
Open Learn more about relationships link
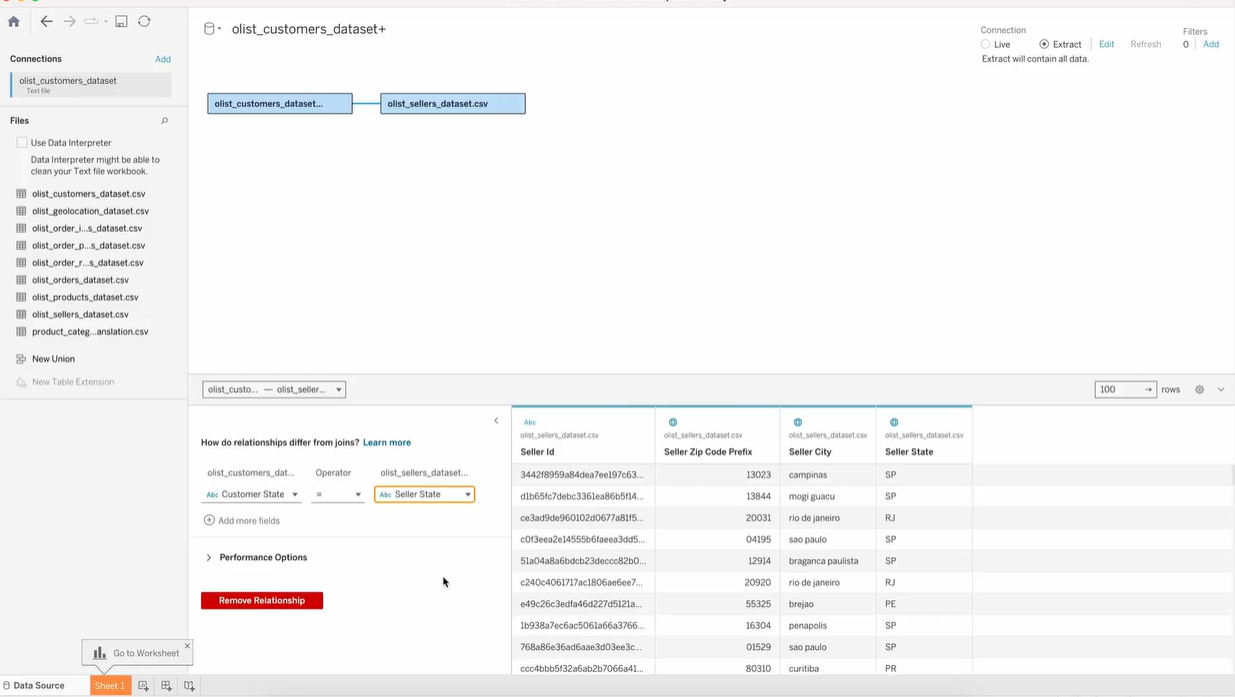387,443
